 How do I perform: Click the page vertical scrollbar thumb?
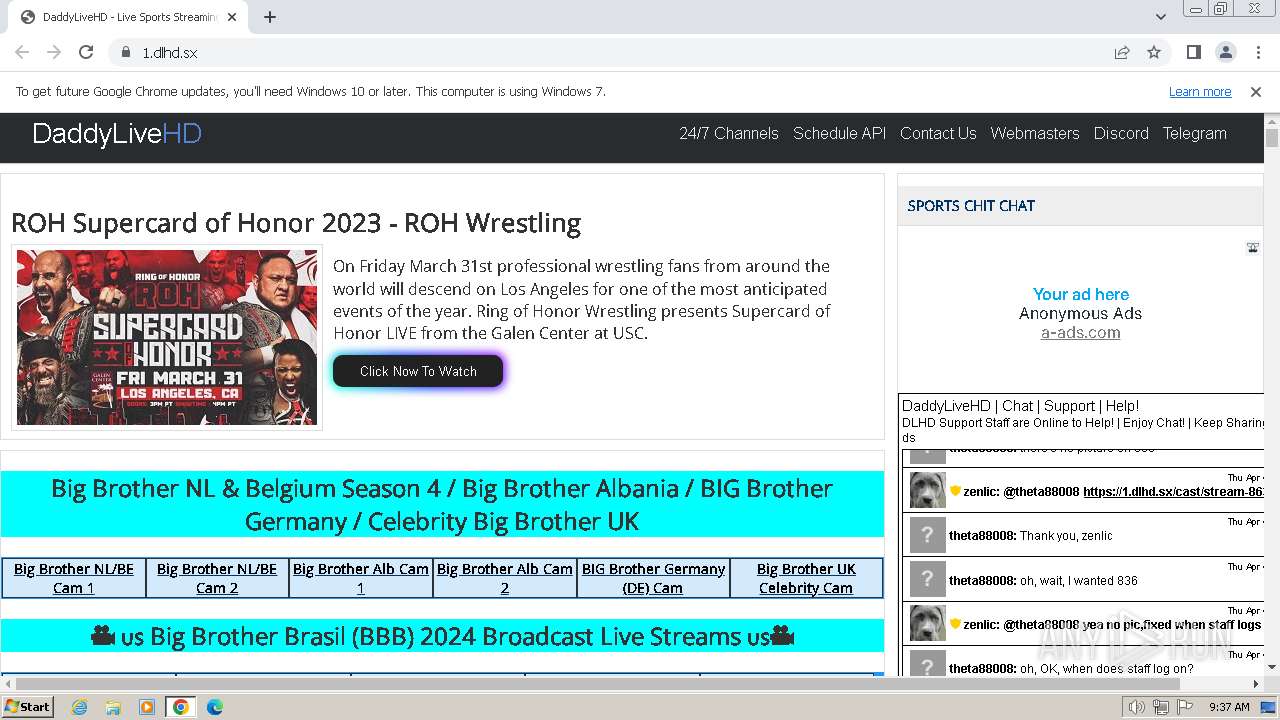1272,138
